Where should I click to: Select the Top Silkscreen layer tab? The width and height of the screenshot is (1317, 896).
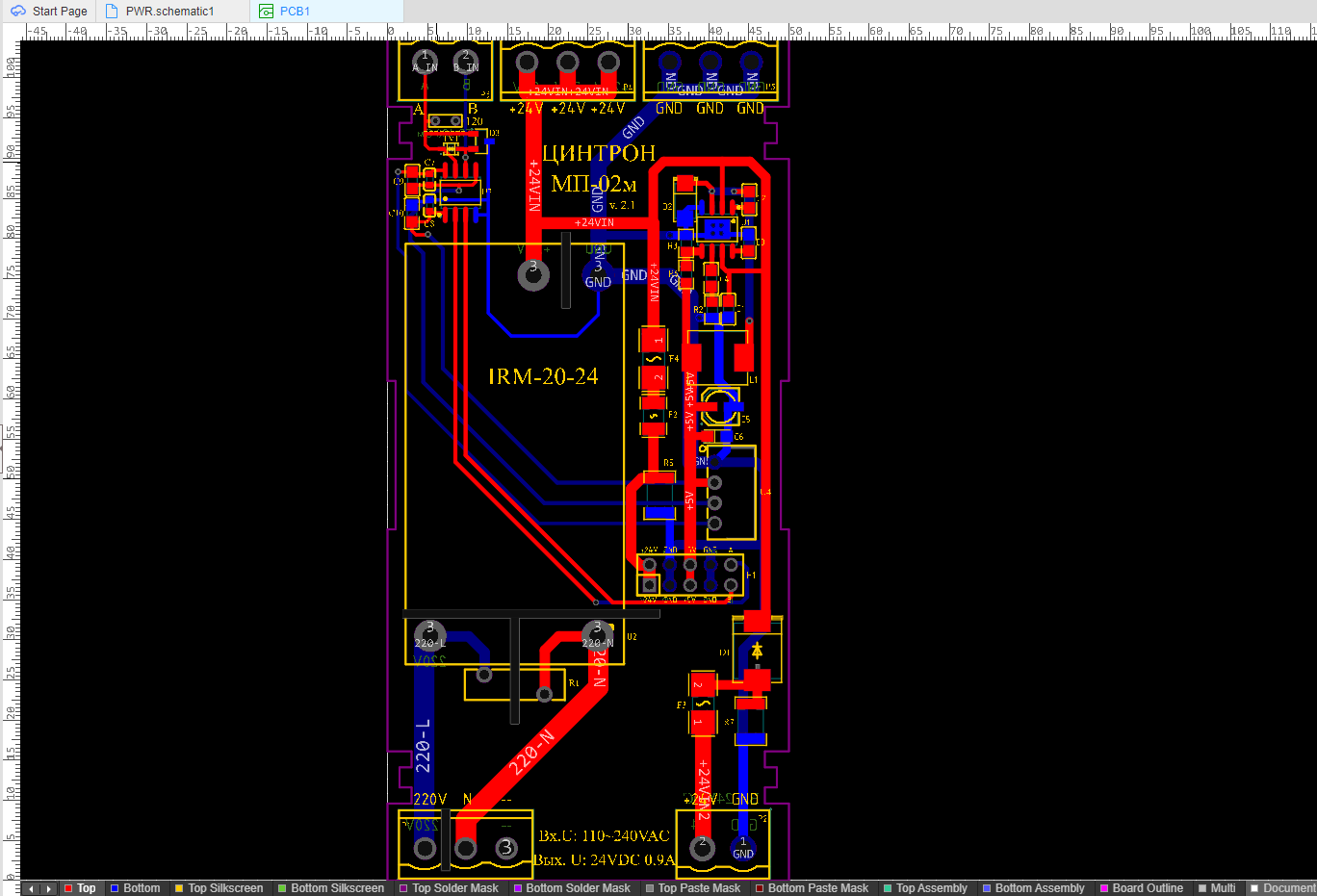coord(219,888)
